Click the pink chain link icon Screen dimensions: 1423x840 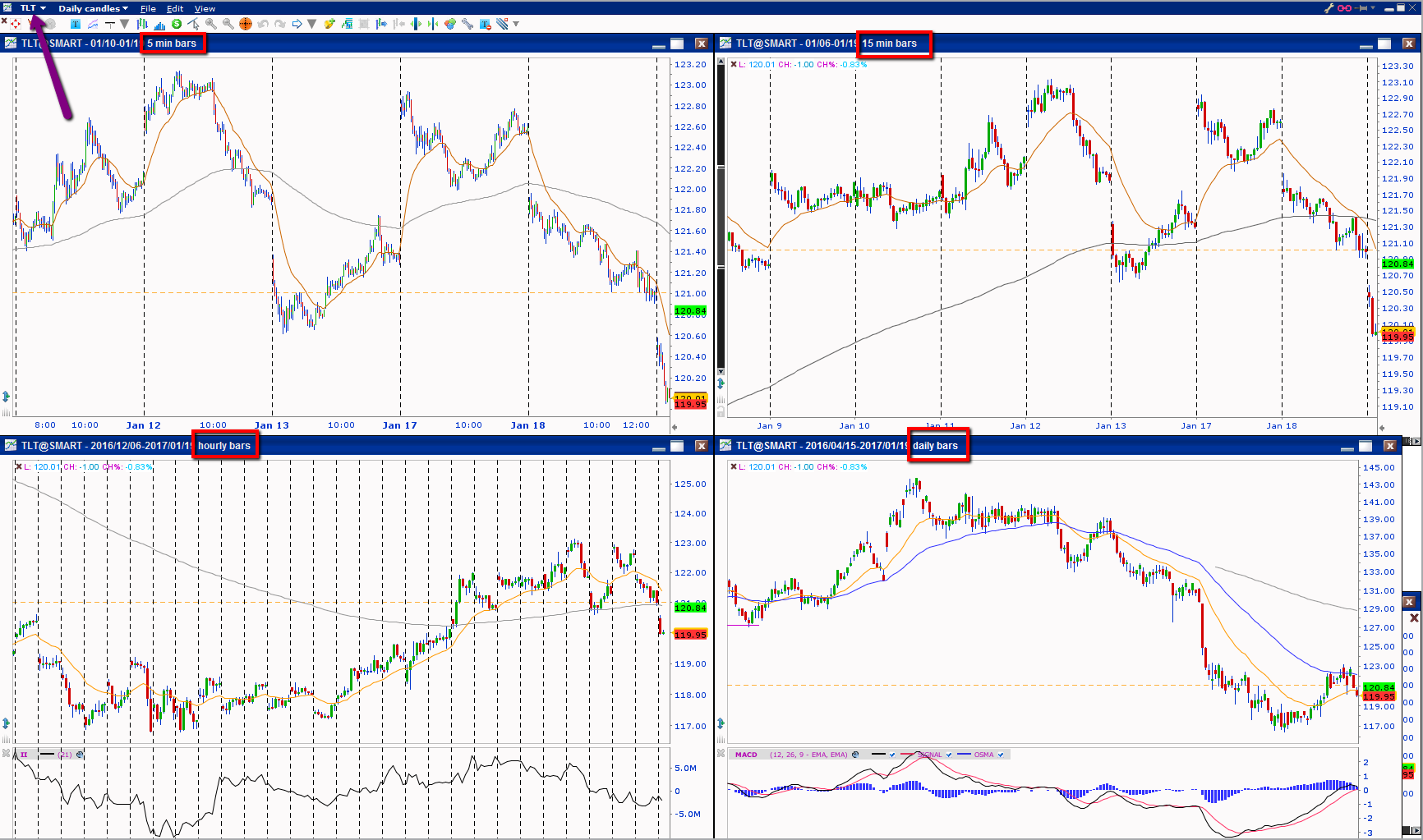click(x=1345, y=8)
